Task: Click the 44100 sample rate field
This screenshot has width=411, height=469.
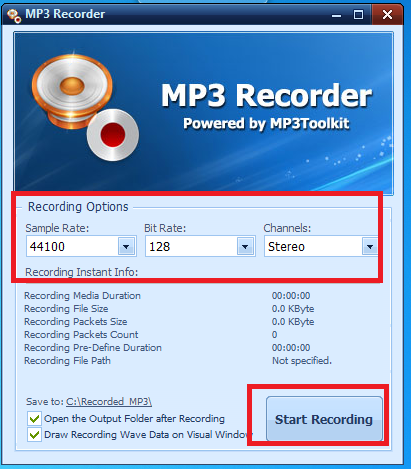Action: (x=81, y=246)
